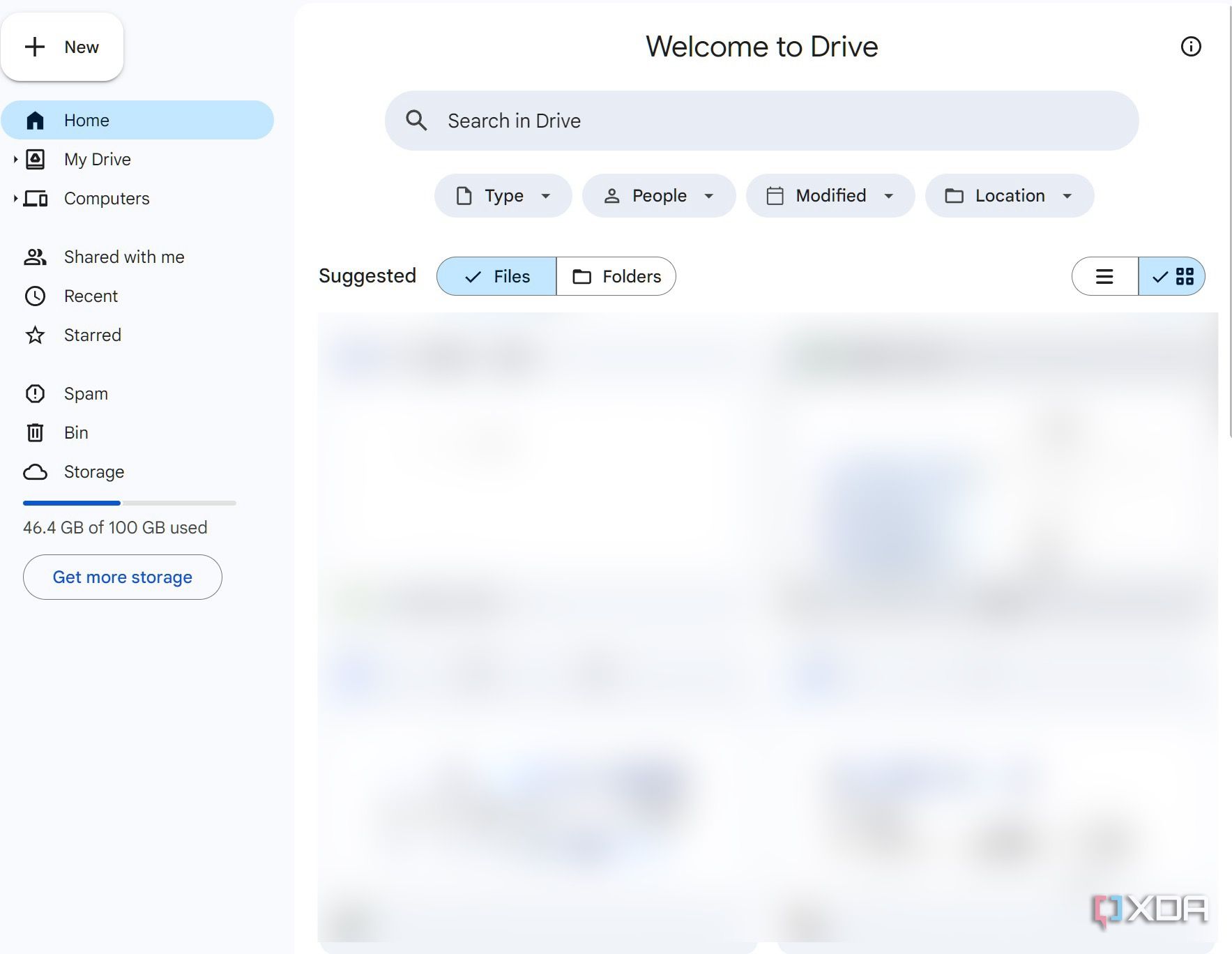The height and width of the screenshot is (954, 1232).
Task: Click the New button
Action: pyautogui.click(x=62, y=47)
